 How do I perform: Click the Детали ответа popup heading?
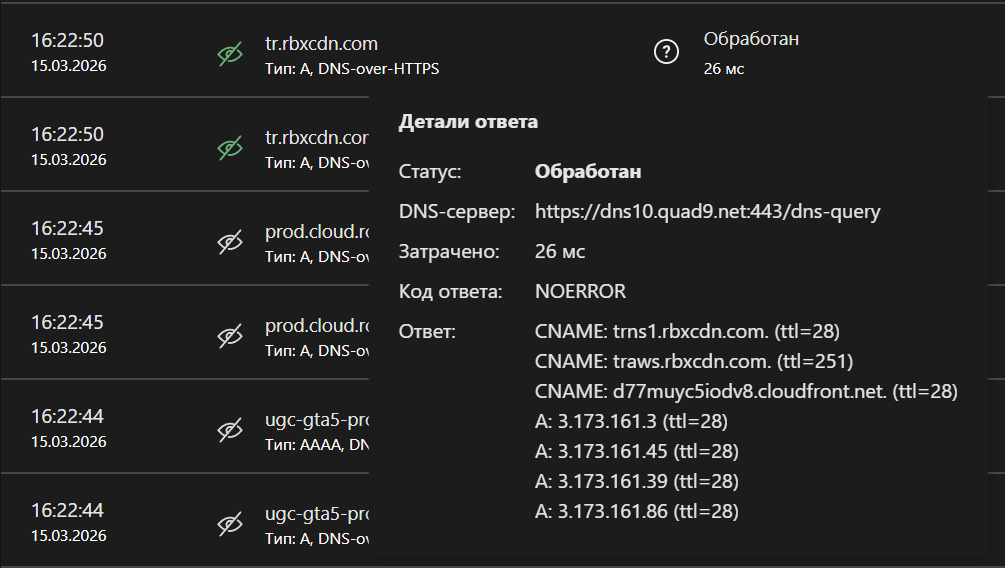click(x=468, y=122)
